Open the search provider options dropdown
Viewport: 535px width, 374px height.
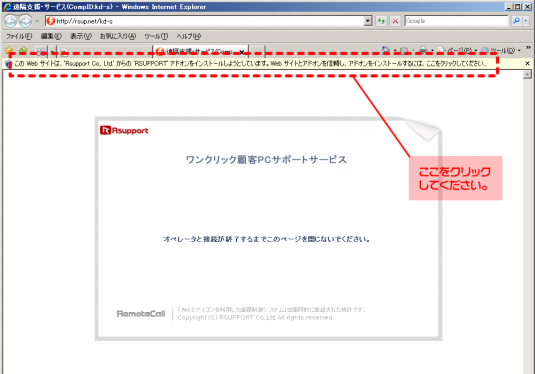pyautogui.click(x=526, y=21)
